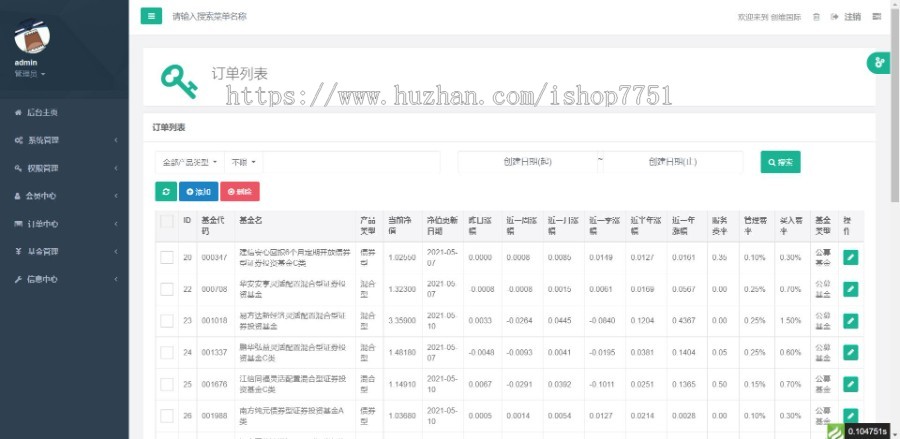Viewport: 900px width, 439px height.
Task: Expand the 基金管理 sidebar chevron
Action: click(116, 251)
